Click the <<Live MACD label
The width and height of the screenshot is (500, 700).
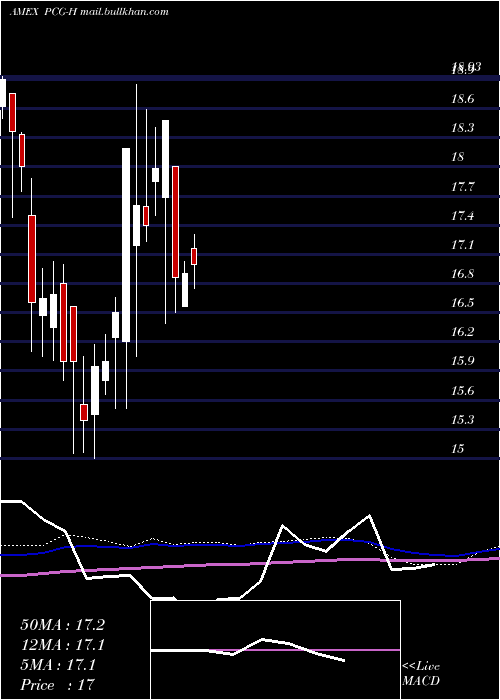[x=421, y=674]
